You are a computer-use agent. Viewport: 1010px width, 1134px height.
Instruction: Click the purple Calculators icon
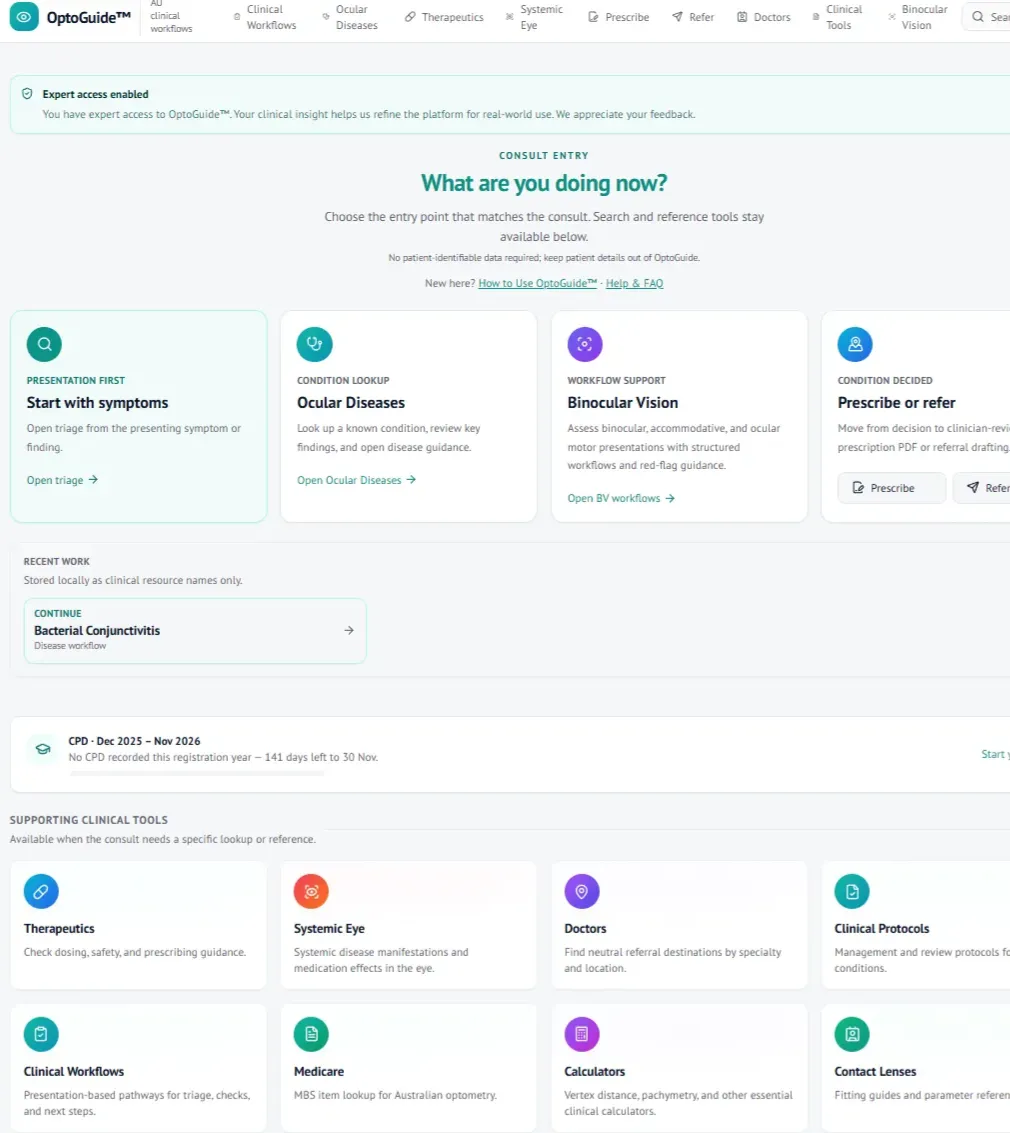pyautogui.click(x=582, y=1034)
